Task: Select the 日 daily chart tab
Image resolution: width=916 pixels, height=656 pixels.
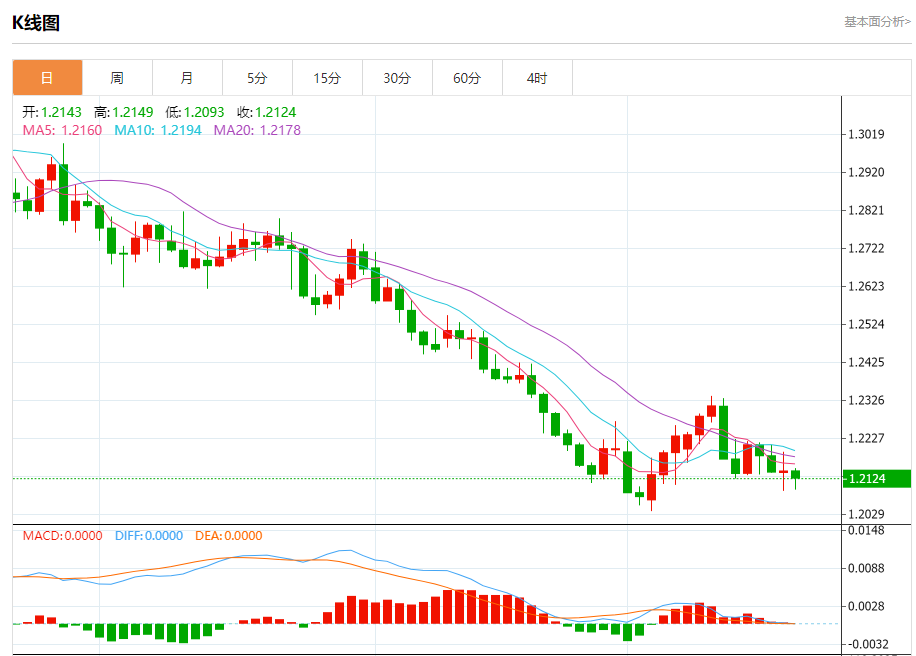Action: pyautogui.click(x=47, y=77)
